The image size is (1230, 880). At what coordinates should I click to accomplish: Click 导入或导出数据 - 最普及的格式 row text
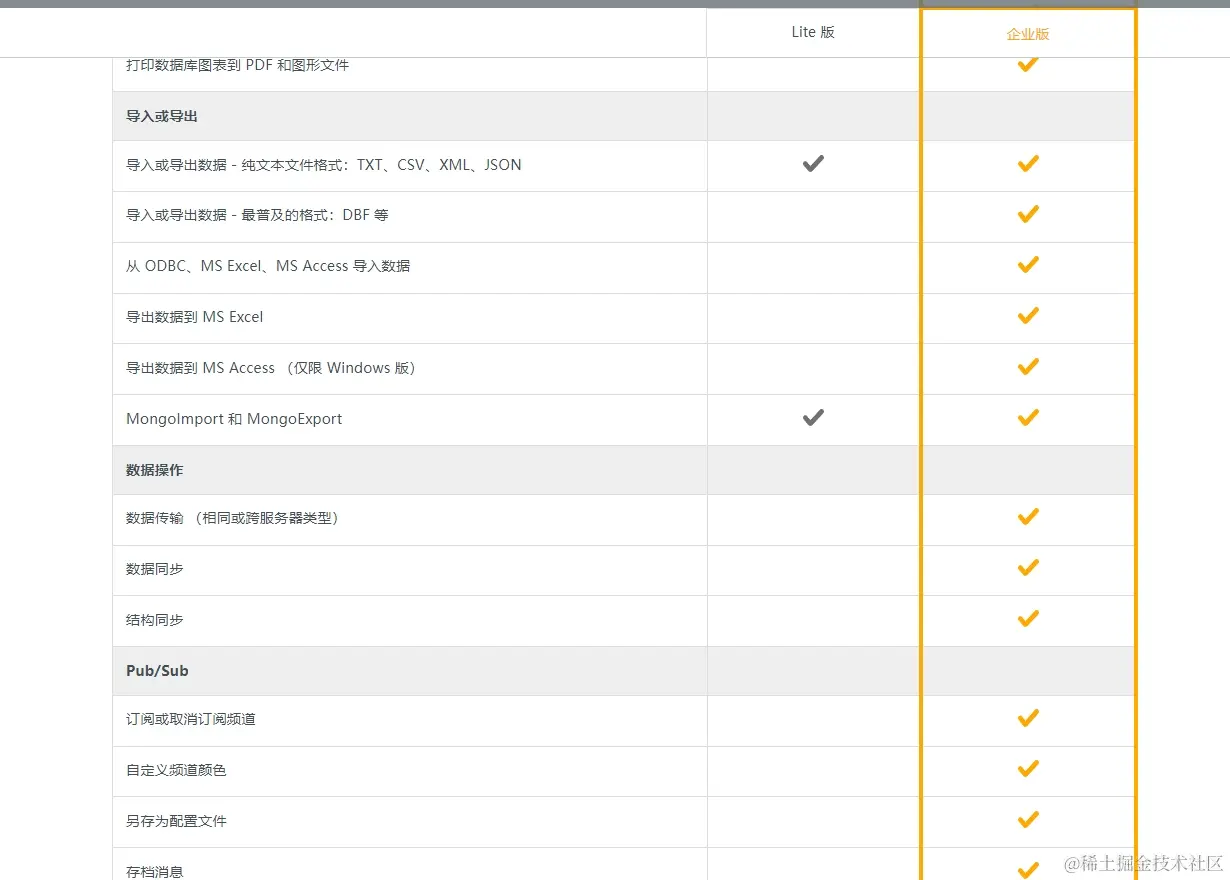click(257, 215)
